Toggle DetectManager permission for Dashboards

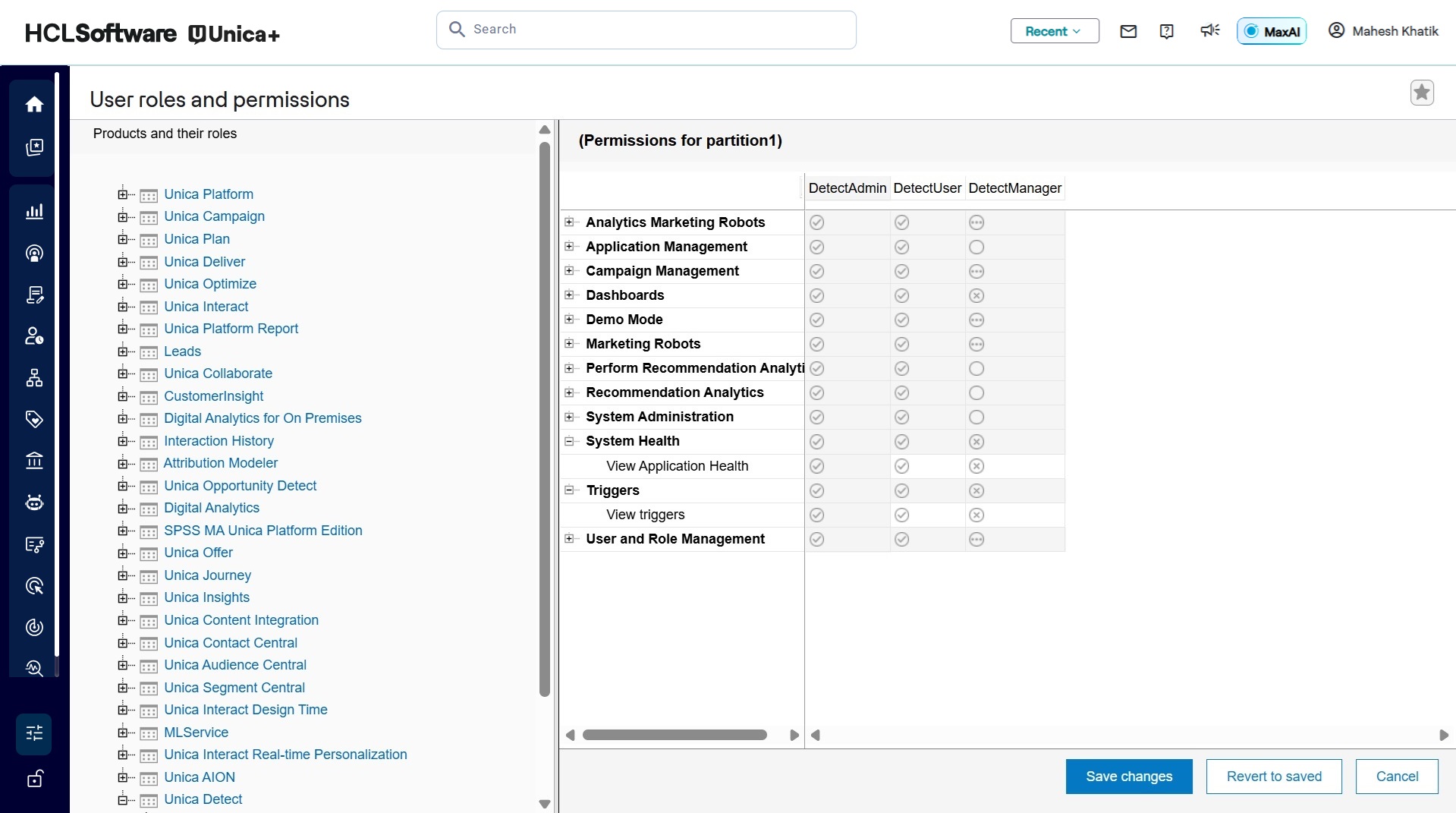pos(976,295)
